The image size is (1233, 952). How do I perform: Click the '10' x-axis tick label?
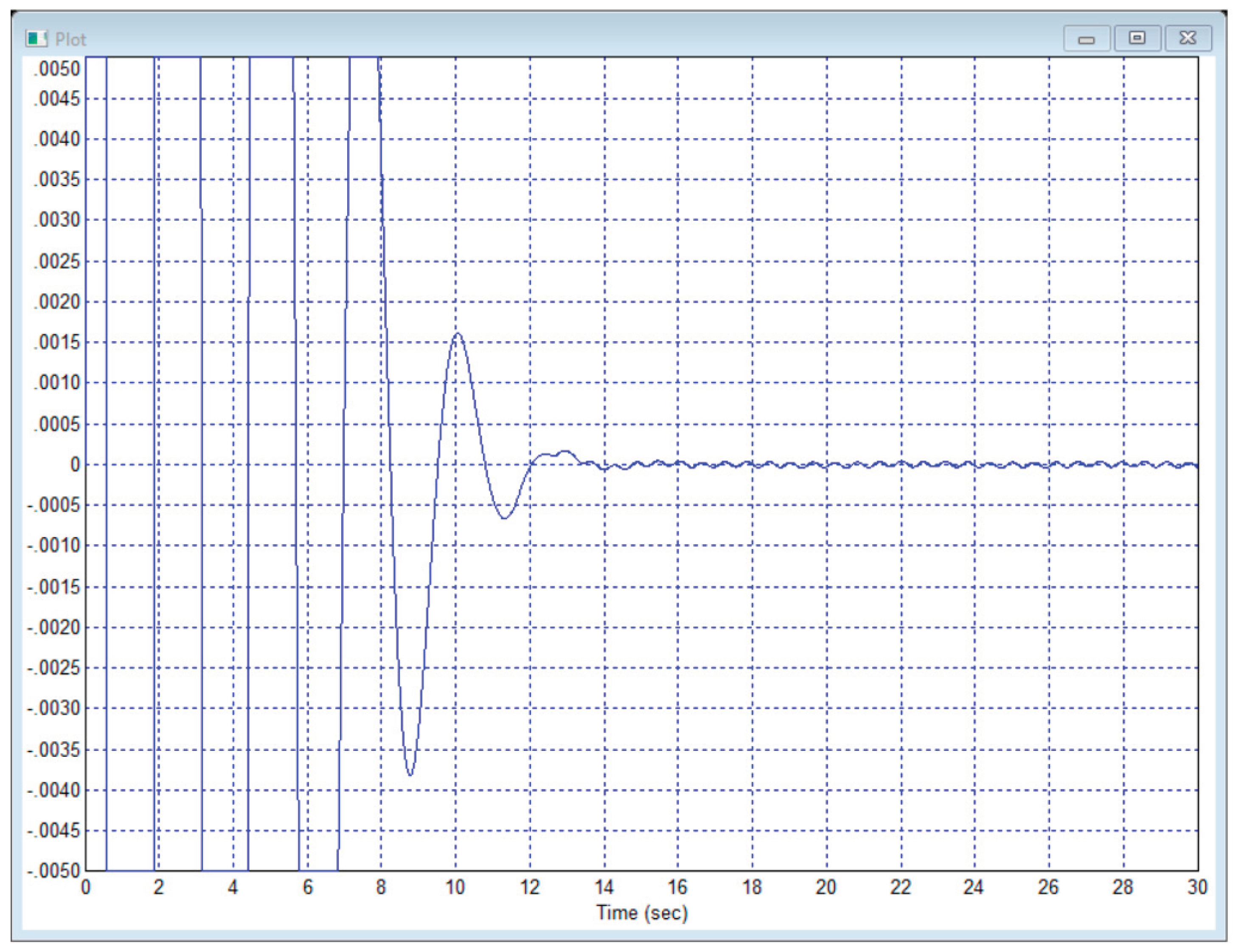455,887
